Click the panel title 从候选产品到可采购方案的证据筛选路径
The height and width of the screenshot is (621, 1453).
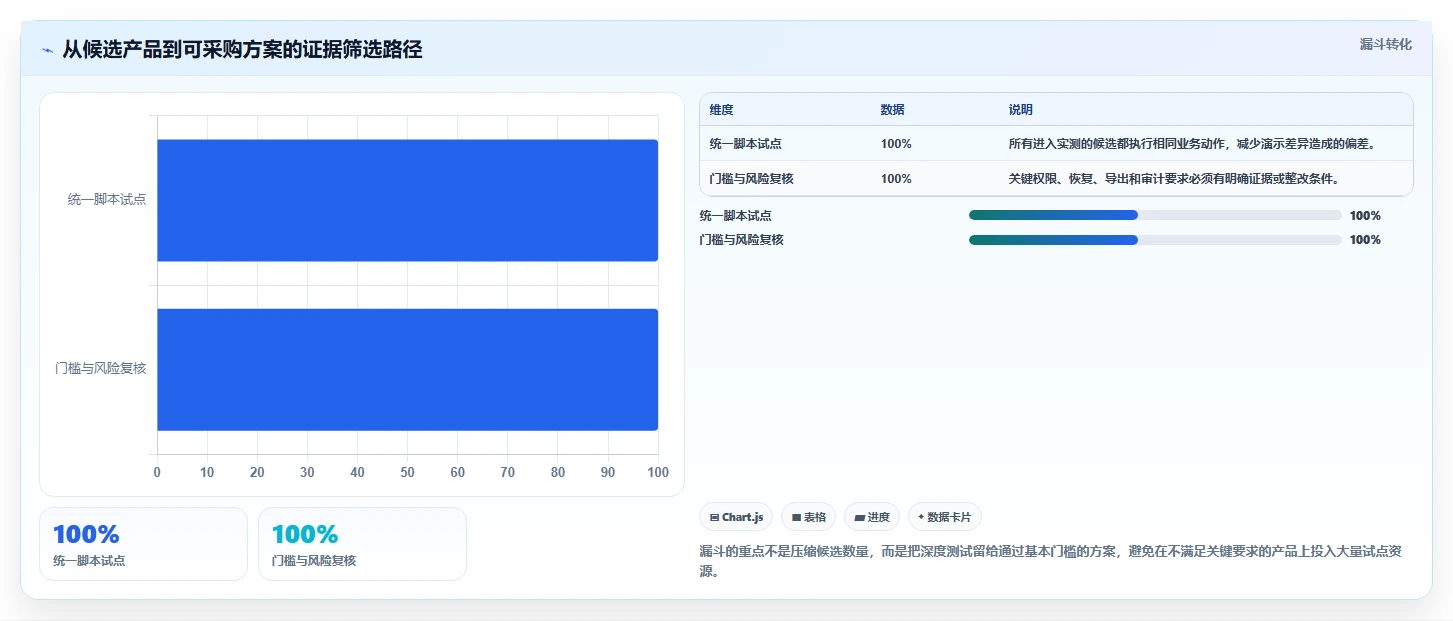242,49
